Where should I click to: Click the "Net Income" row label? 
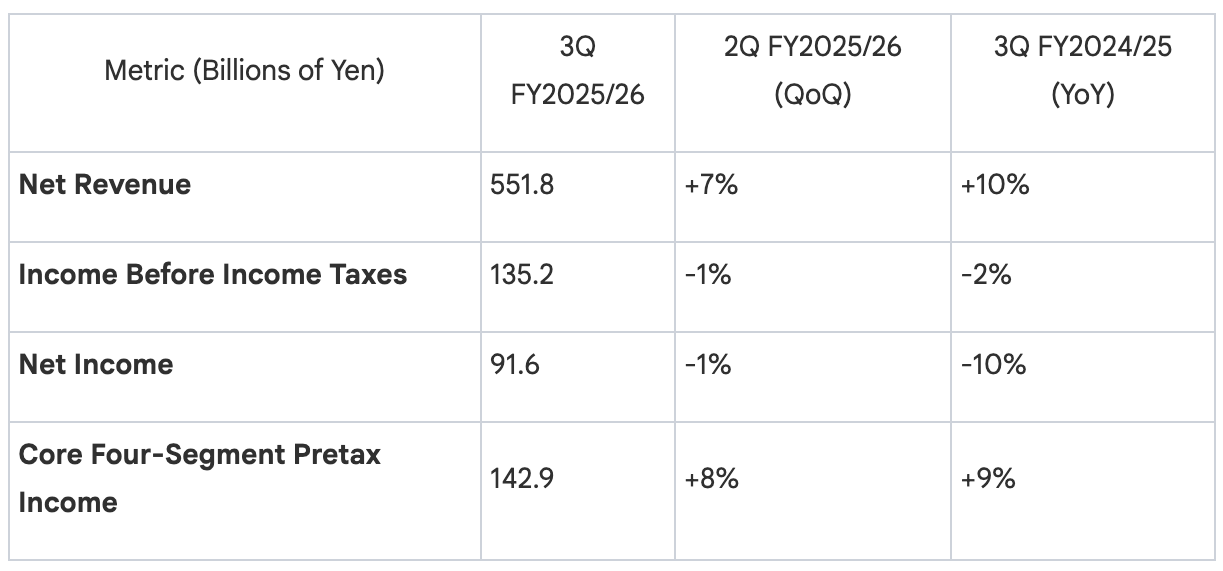click(x=96, y=365)
